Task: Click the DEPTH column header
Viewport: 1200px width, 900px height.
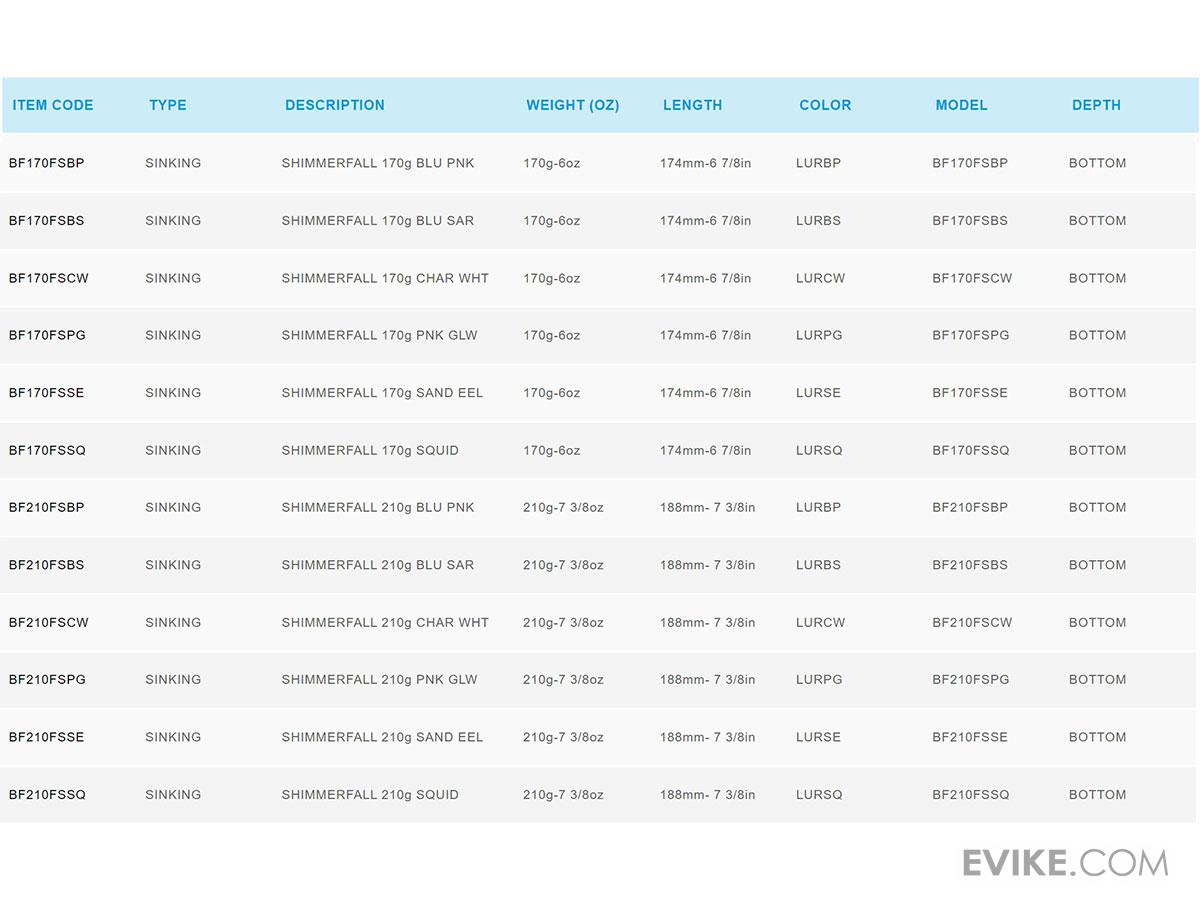Action: click(1096, 105)
